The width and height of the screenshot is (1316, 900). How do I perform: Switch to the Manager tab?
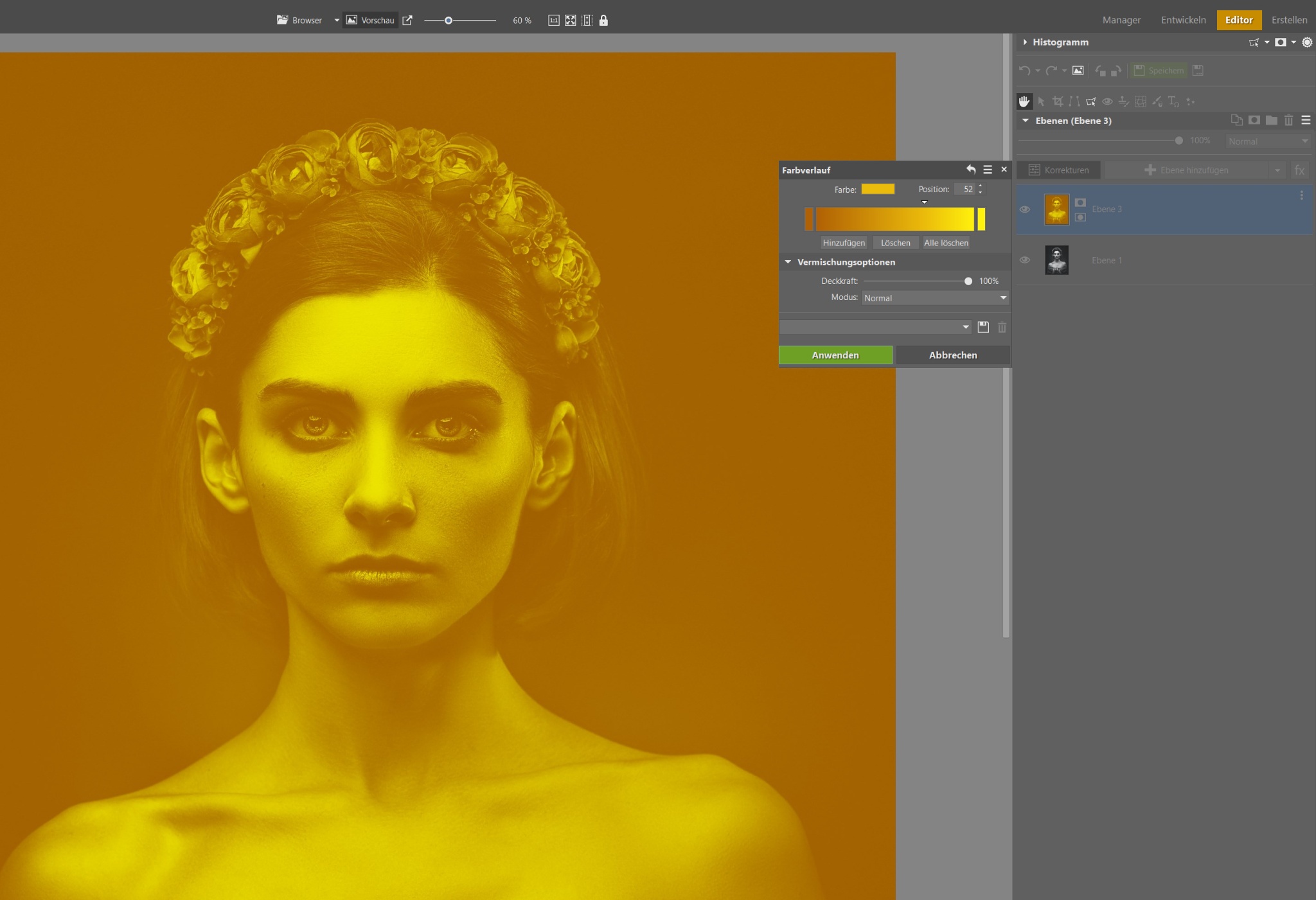click(1121, 20)
